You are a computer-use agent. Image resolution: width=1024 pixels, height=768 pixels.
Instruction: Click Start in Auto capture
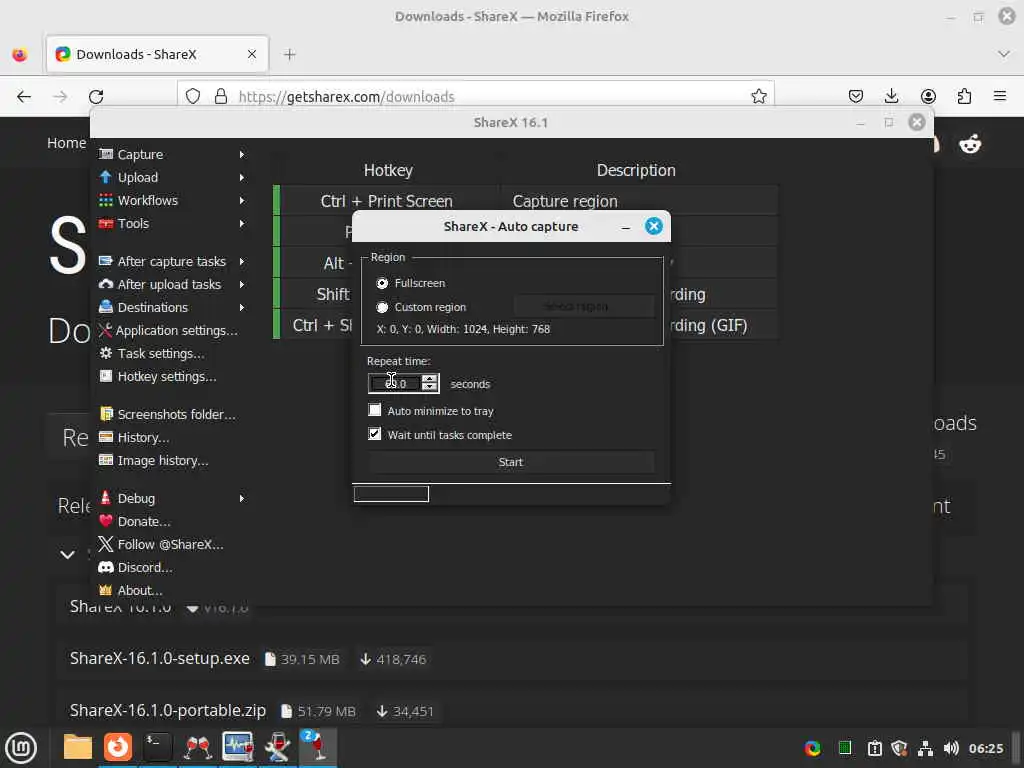pyautogui.click(x=511, y=462)
